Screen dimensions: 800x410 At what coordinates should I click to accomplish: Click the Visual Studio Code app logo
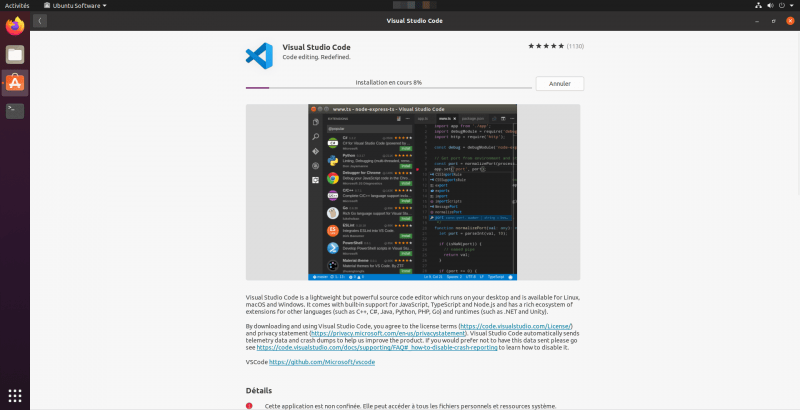click(259, 56)
